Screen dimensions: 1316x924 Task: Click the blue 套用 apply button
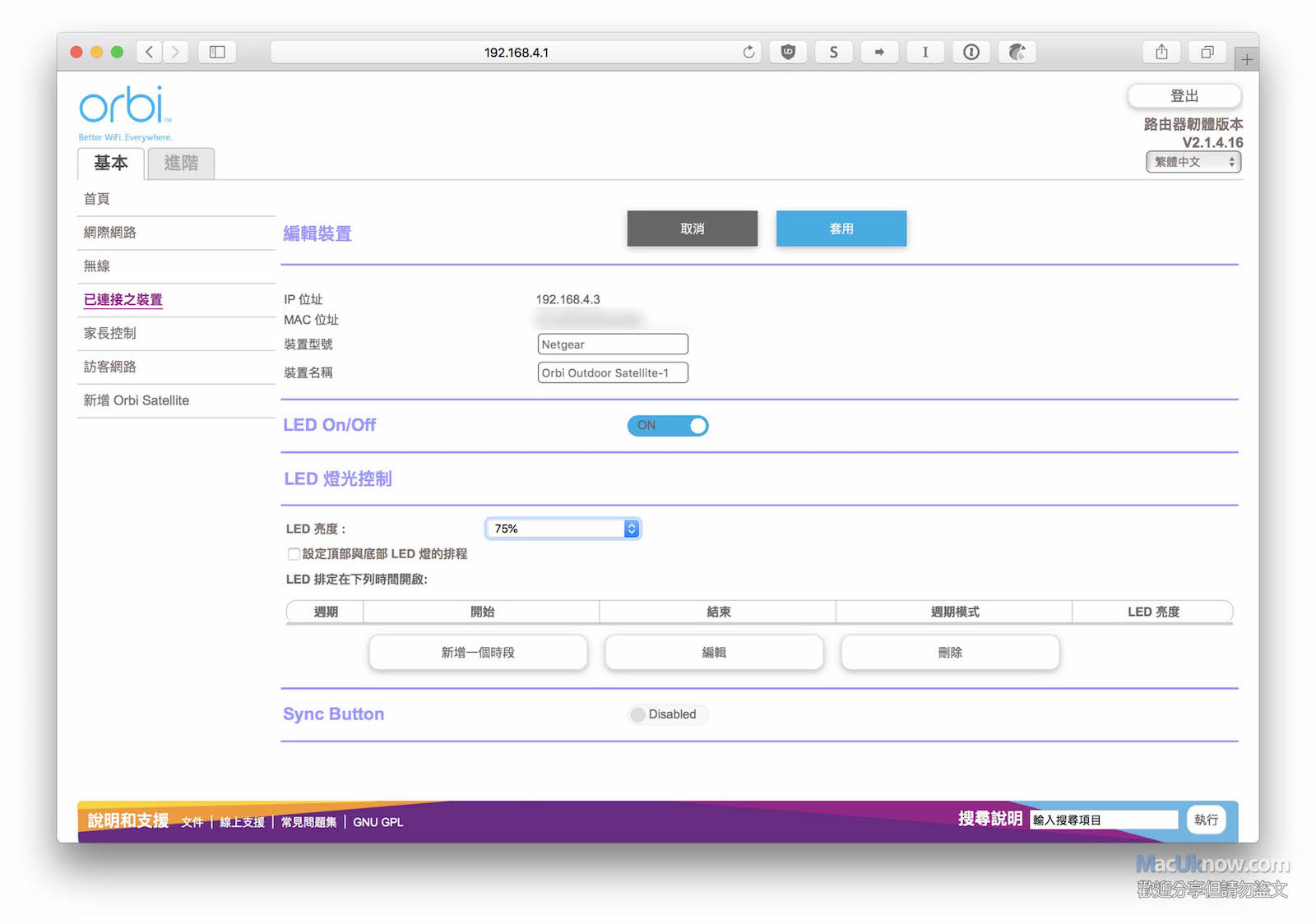(841, 229)
